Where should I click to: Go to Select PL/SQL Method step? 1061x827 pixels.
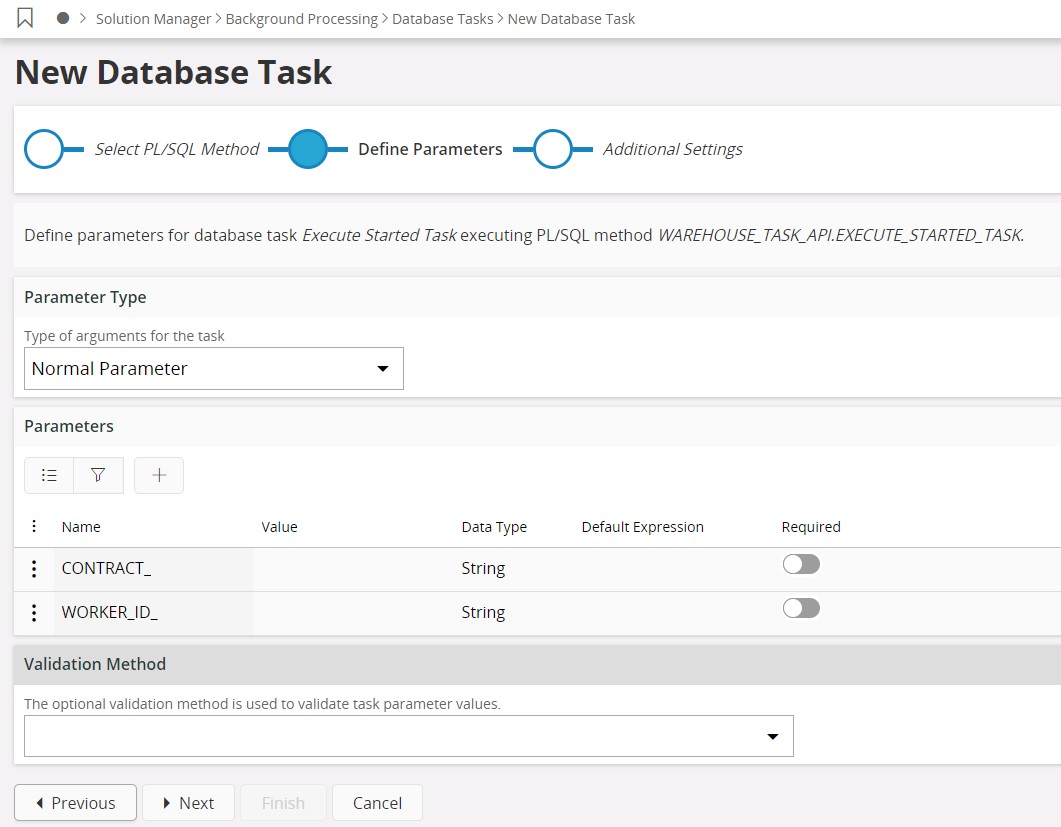point(44,150)
